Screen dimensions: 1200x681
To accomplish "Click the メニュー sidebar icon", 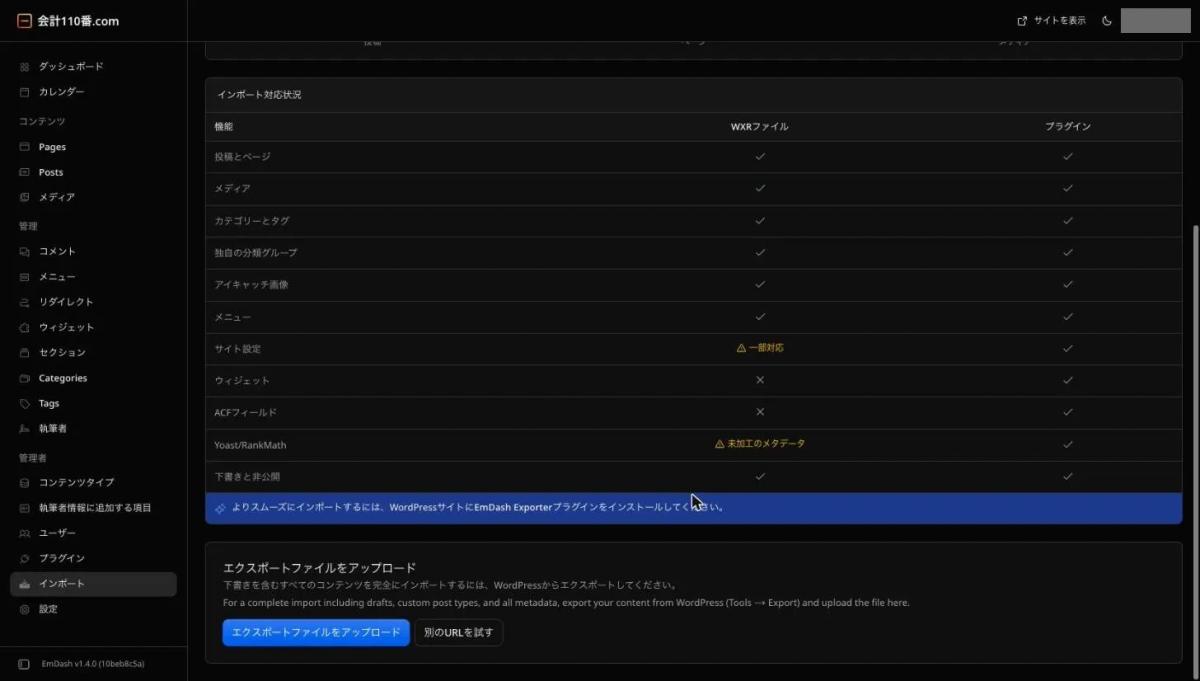I will point(25,276).
